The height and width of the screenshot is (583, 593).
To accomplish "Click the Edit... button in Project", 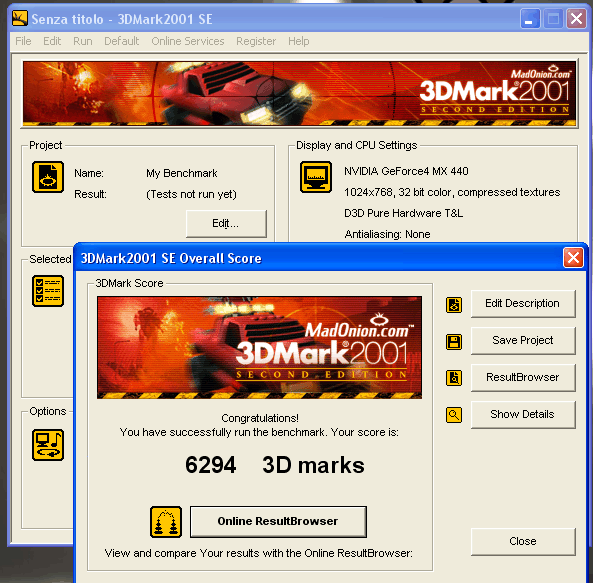I will click(226, 223).
